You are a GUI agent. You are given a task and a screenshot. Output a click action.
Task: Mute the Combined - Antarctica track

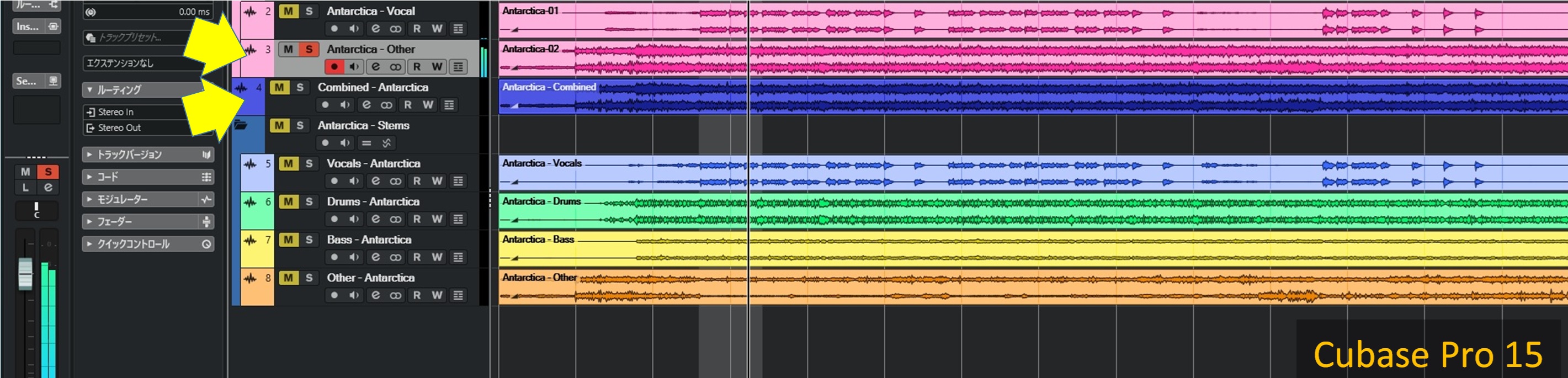279,87
